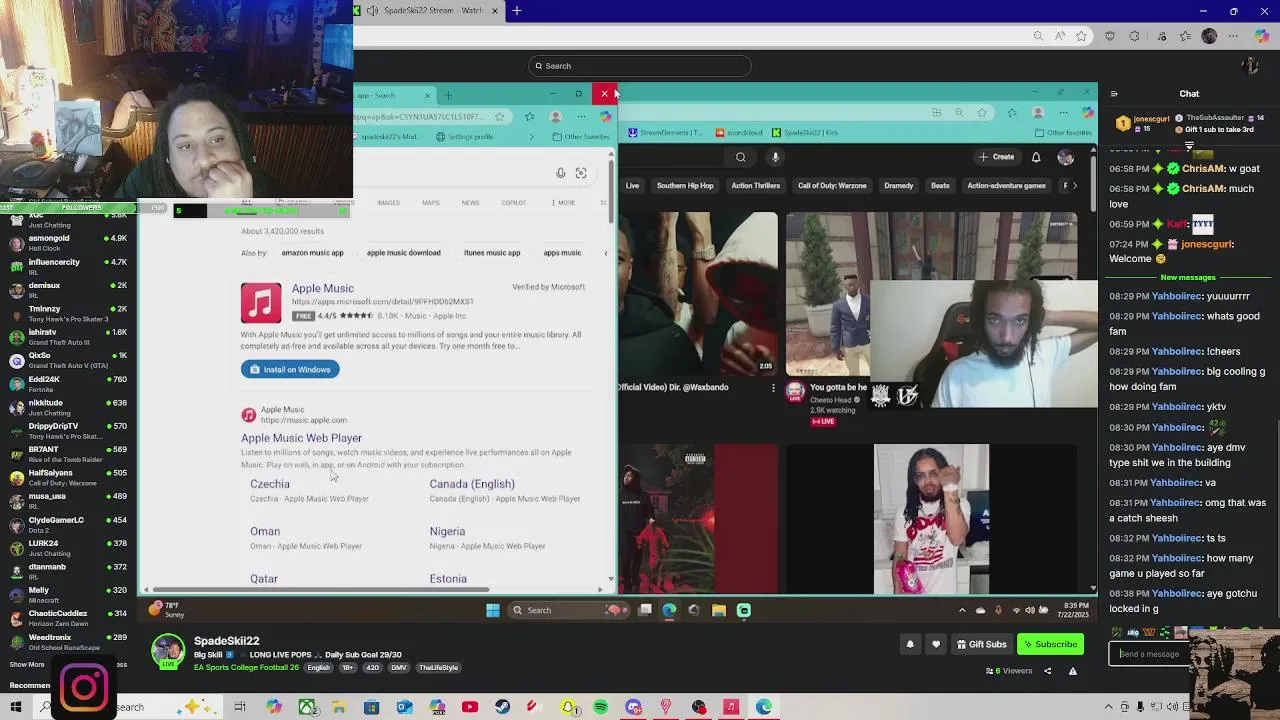This screenshot has height=720, width=1280.
Task: Collapse the Chat panel with the arrow icon
Action: click(x=1114, y=94)
